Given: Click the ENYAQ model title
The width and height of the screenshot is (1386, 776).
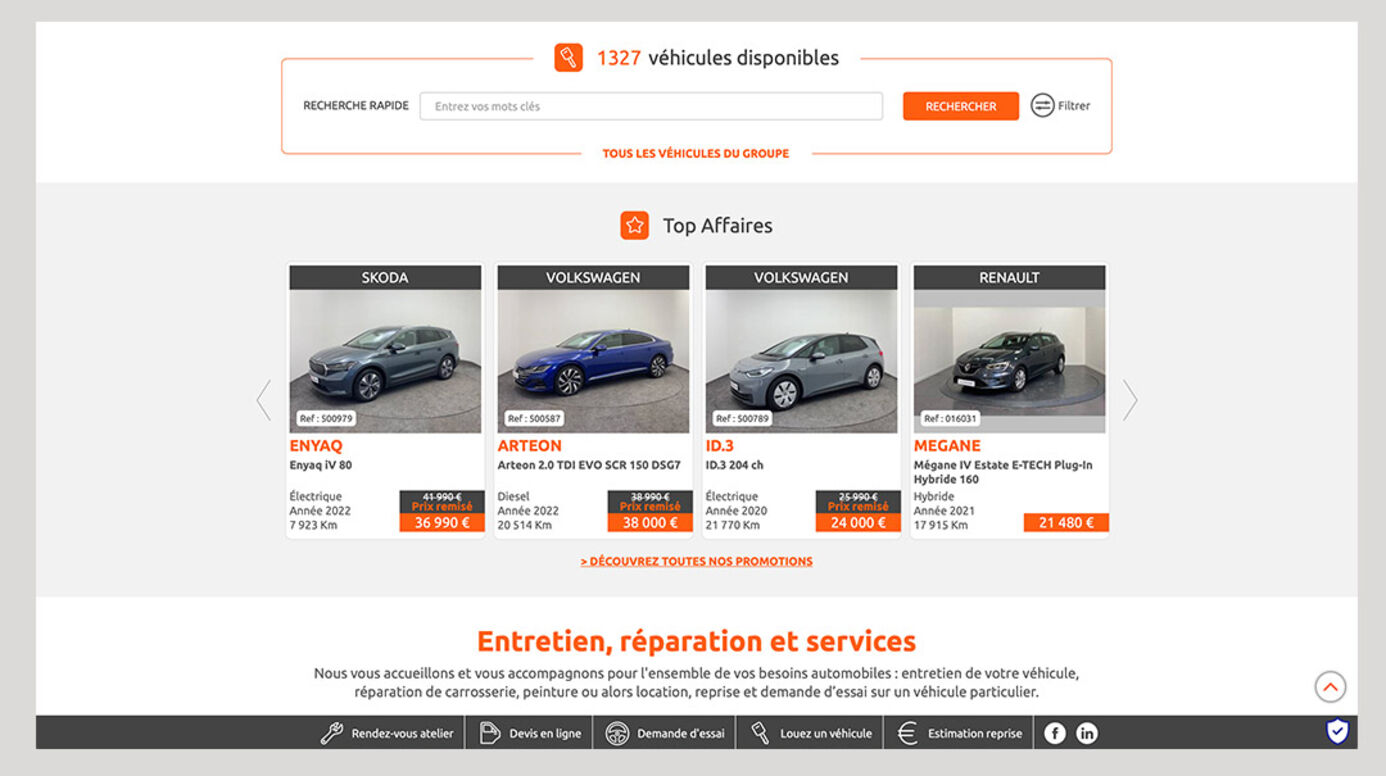Looking at the screenshot, I should tap(316, 446).
